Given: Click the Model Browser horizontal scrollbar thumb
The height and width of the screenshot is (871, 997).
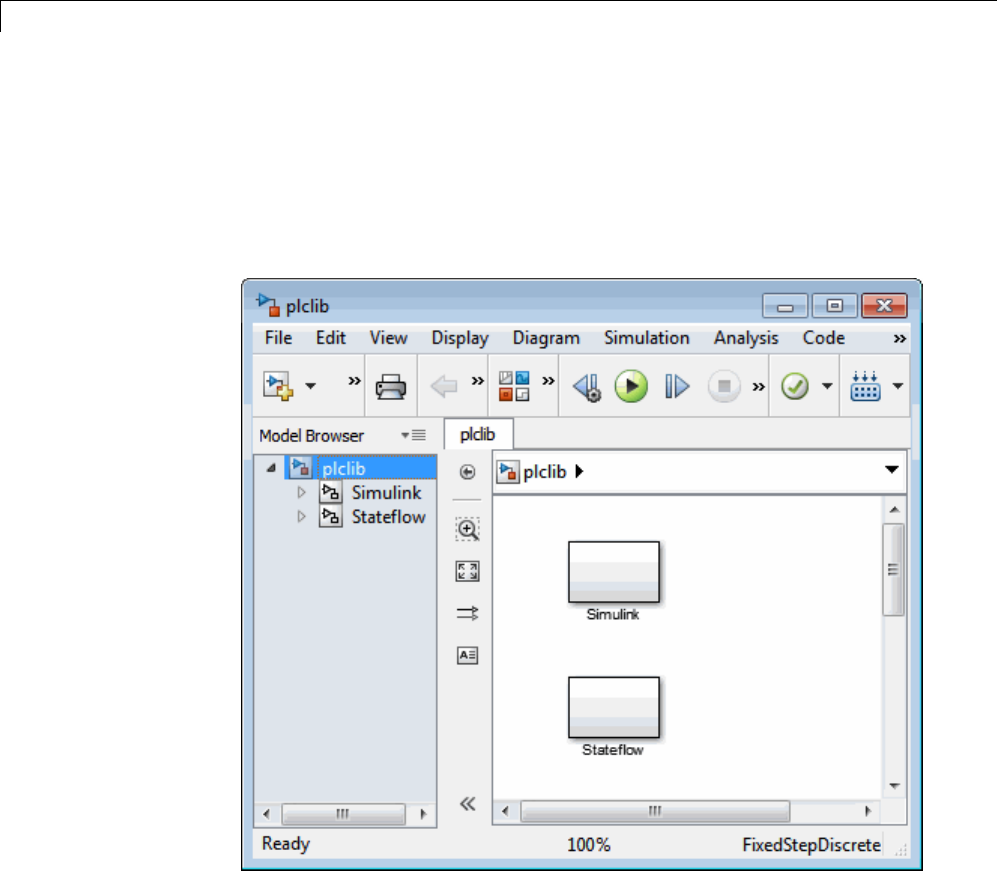Looking at the screenshot, I should pos(343,814).
